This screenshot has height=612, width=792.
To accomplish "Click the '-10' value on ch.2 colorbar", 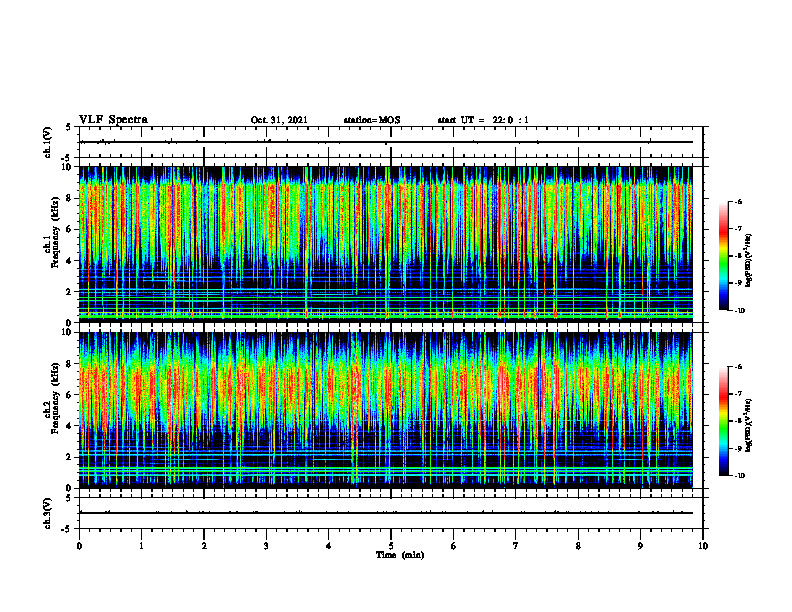I will 738,475.
